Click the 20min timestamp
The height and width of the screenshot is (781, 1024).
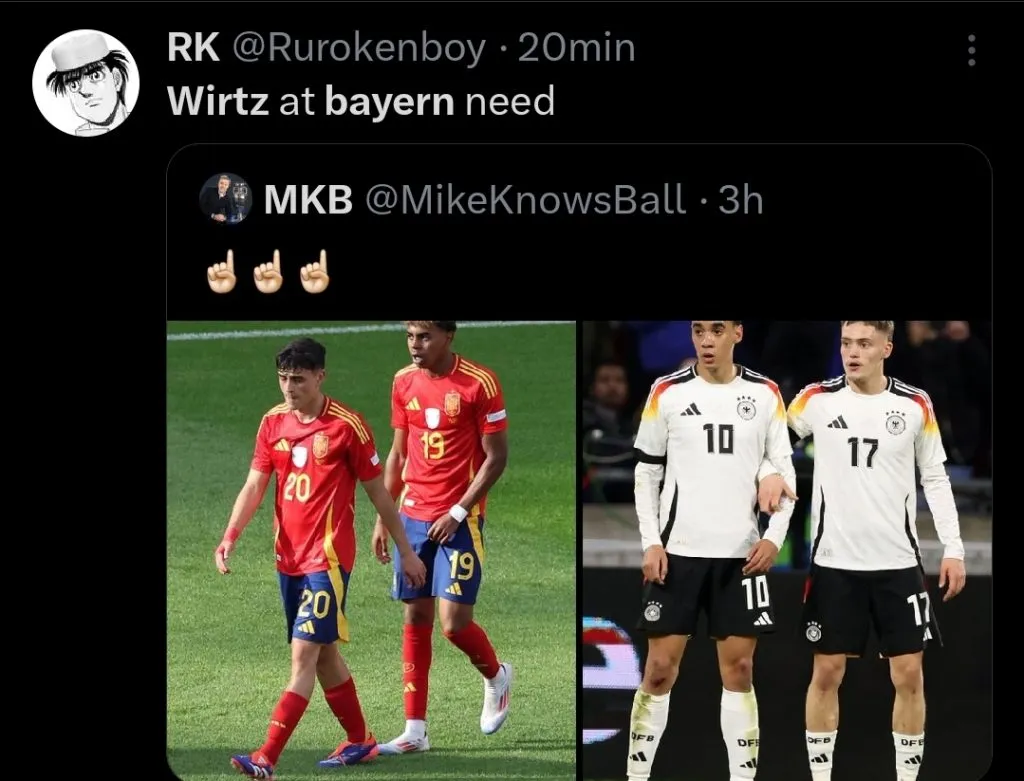point(577,49)
